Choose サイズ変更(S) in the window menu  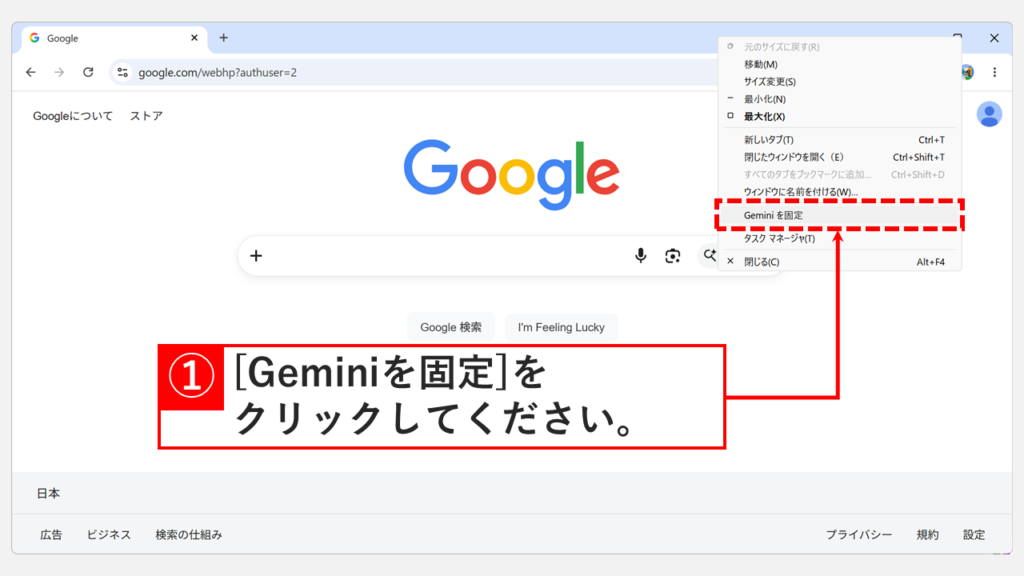(840, 82)
